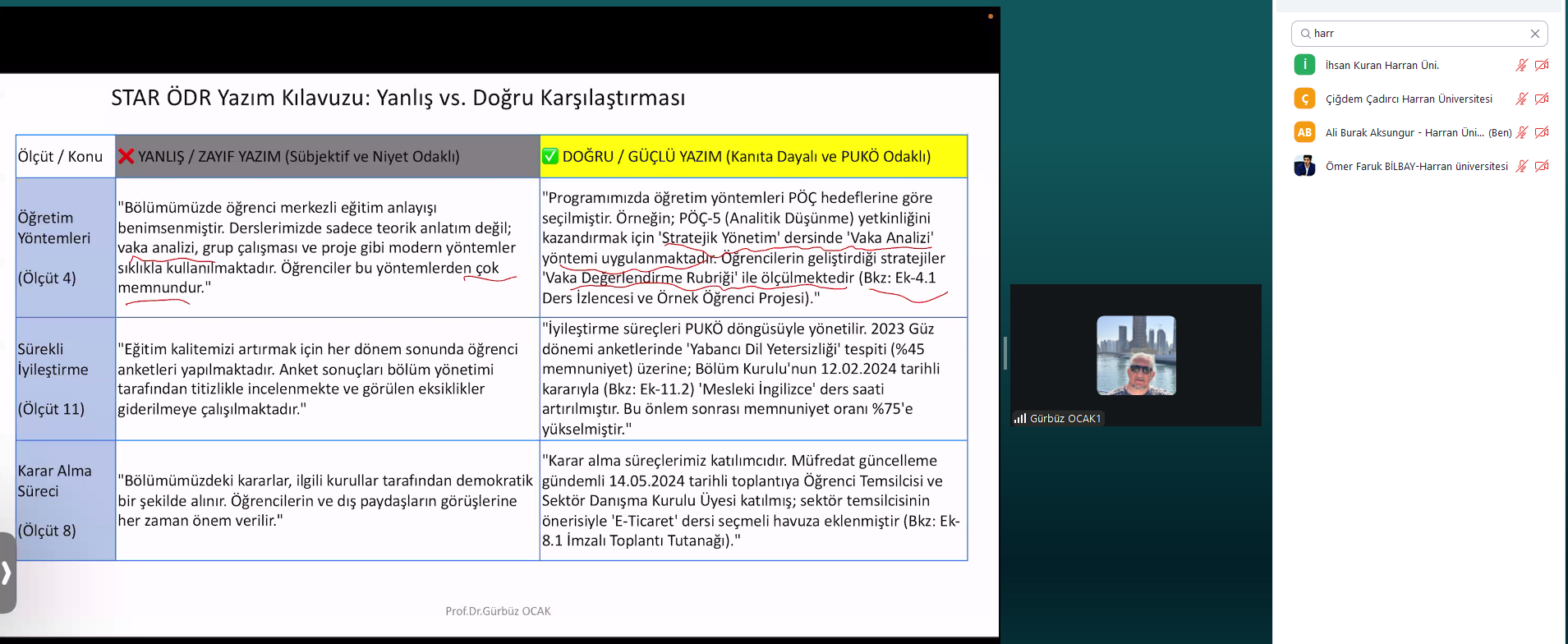Grab the divider handle beside shared screen
This screenshot has width=1568, height=644.
pos(1005,353)
